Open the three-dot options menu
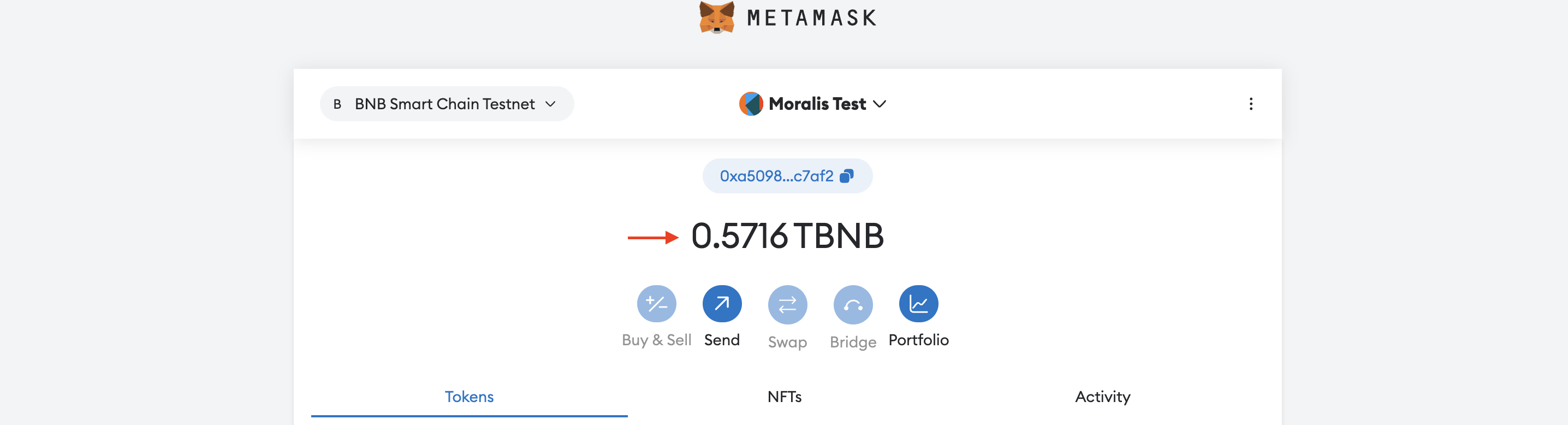The image size is (1568, 425). (1251, 104)
